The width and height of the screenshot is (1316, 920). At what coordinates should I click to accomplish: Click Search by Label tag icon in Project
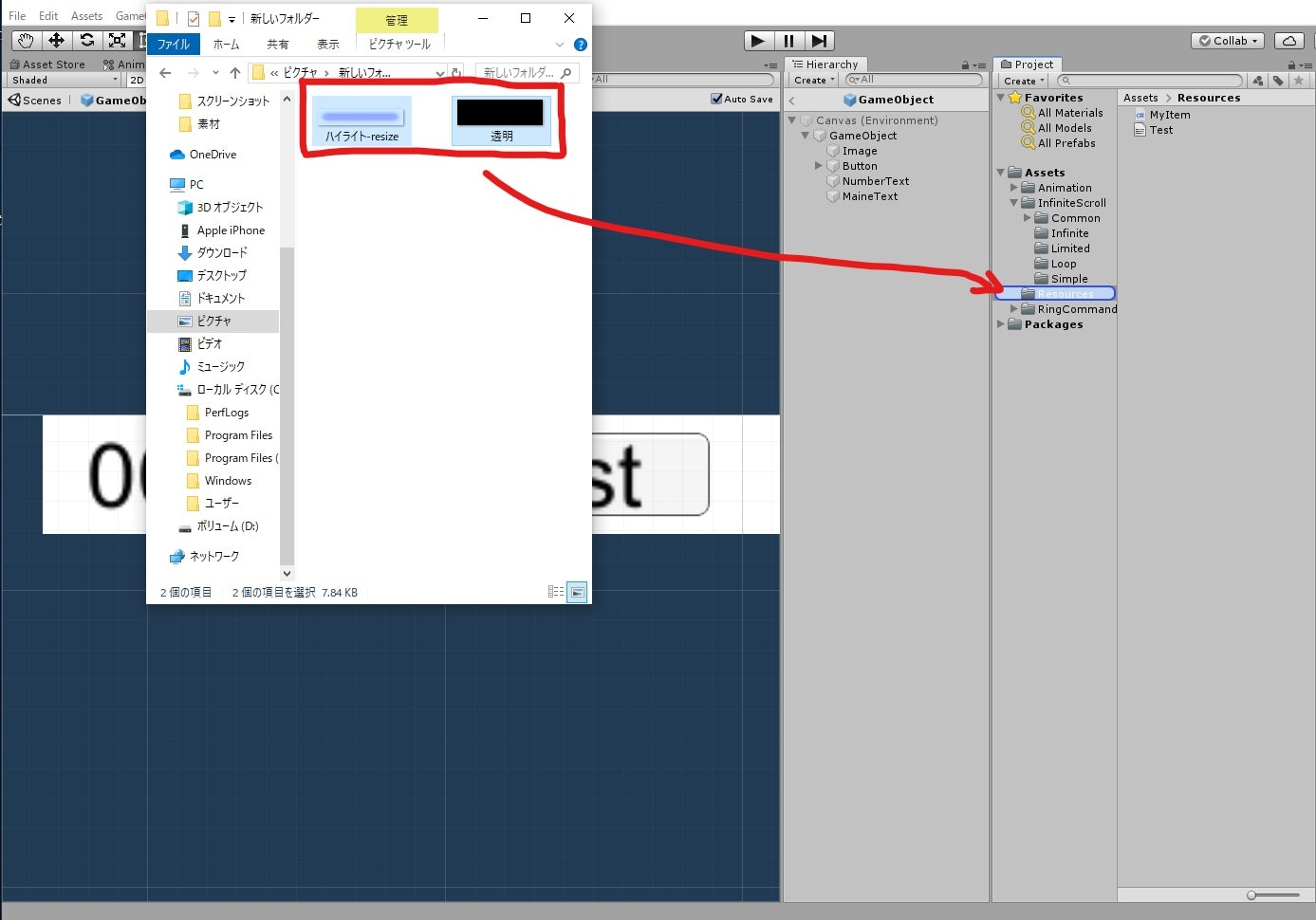[x=1278, y=81]
